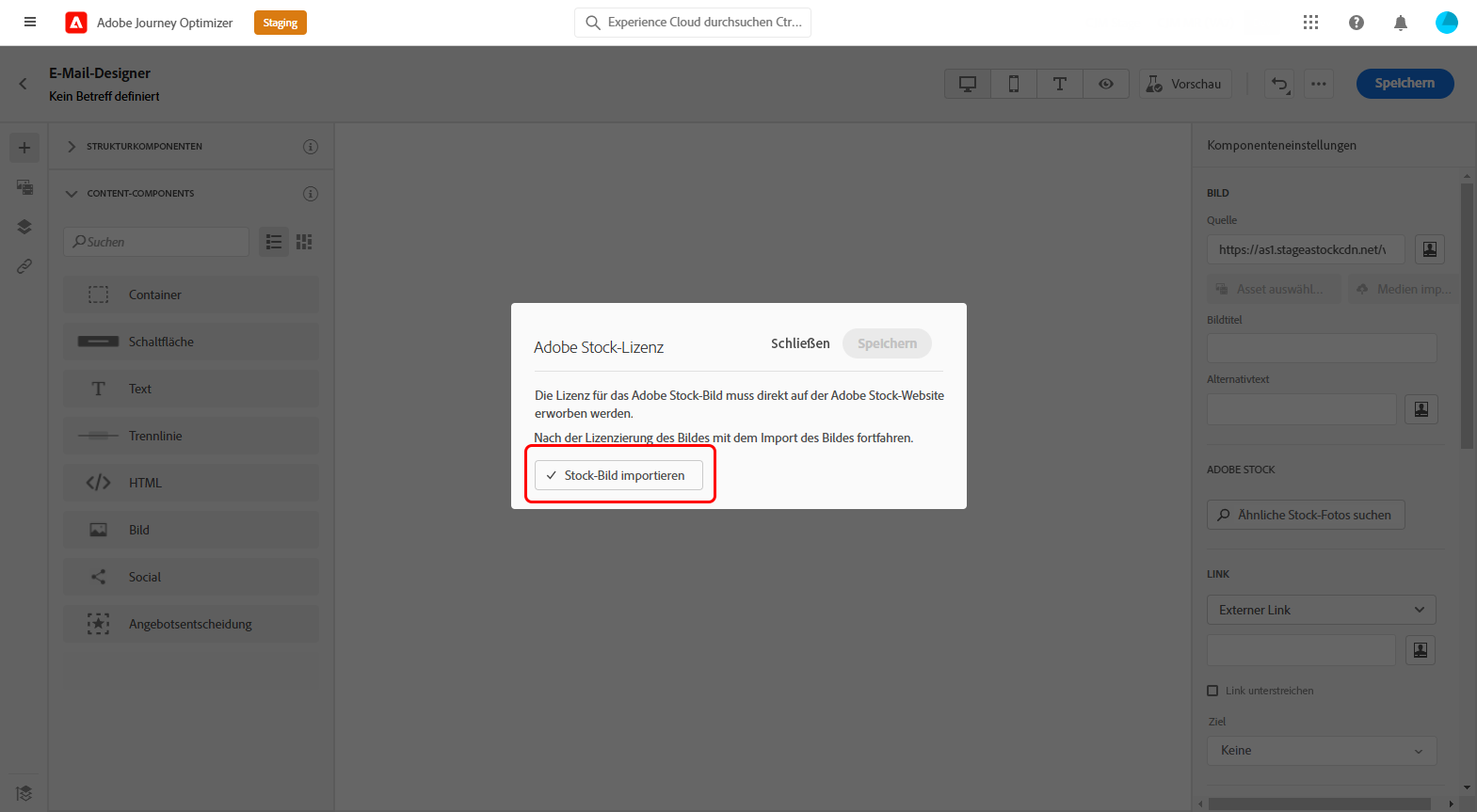The height and width of the screenshot is (812, 1477).
Task: Show info for Strukturkomponenten
Action: tap(311, 147)
